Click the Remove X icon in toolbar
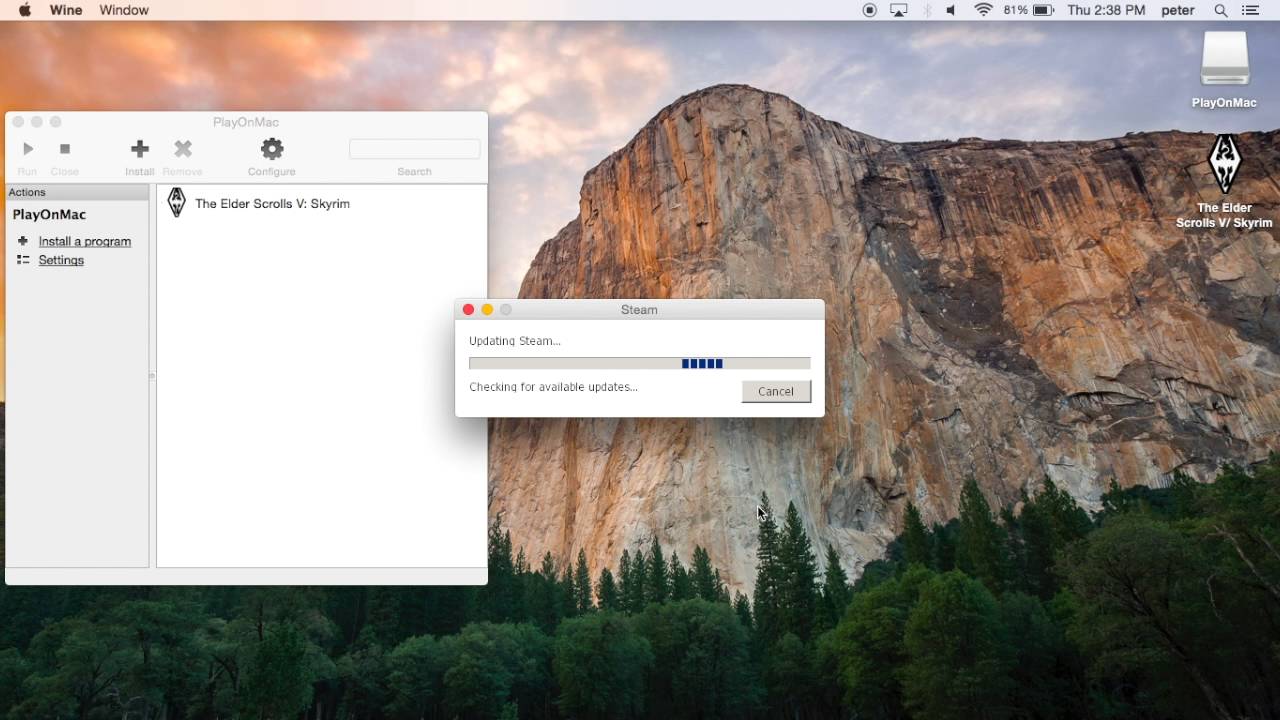Image resolution: width=1280 pixels, height=720 pixels. point(183,149)
